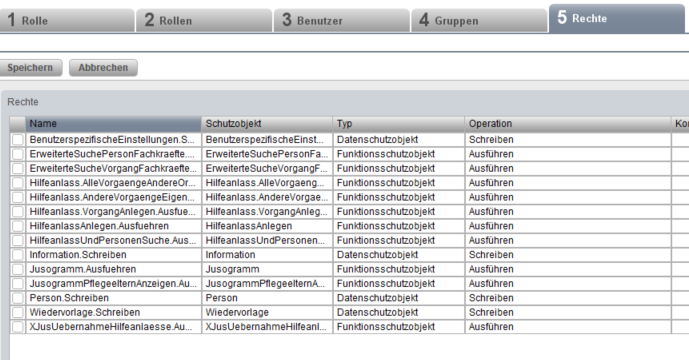The height and width of the screenshot is (360, 689).
Task: Check the BenutzerspezifischeEinstellungen row checkbox
Action: coord(18,140)
